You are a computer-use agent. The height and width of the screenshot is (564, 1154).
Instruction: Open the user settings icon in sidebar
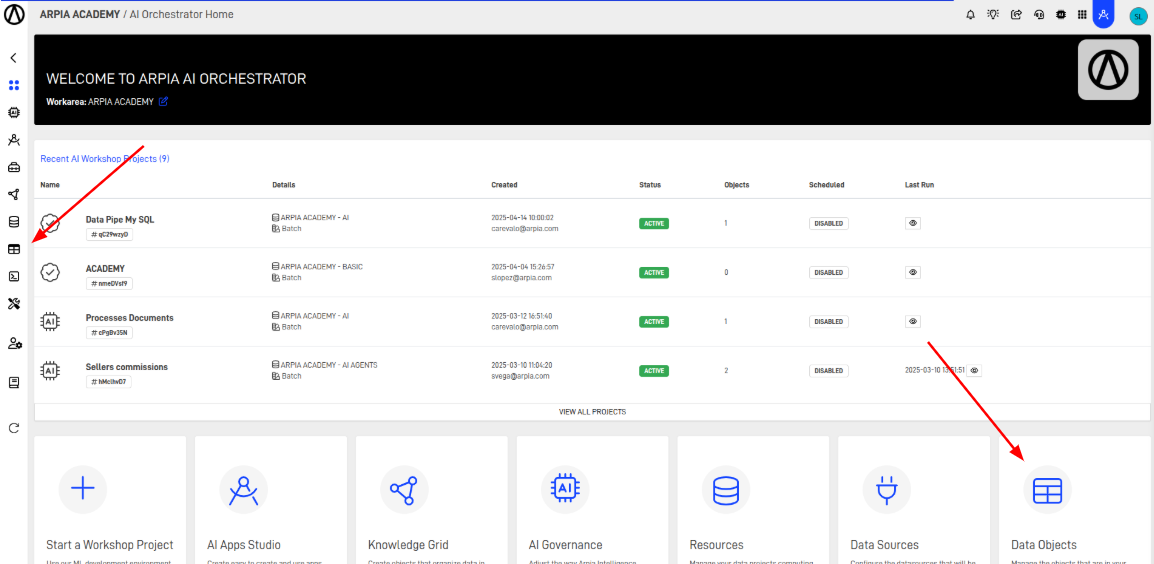coord(15,343)
